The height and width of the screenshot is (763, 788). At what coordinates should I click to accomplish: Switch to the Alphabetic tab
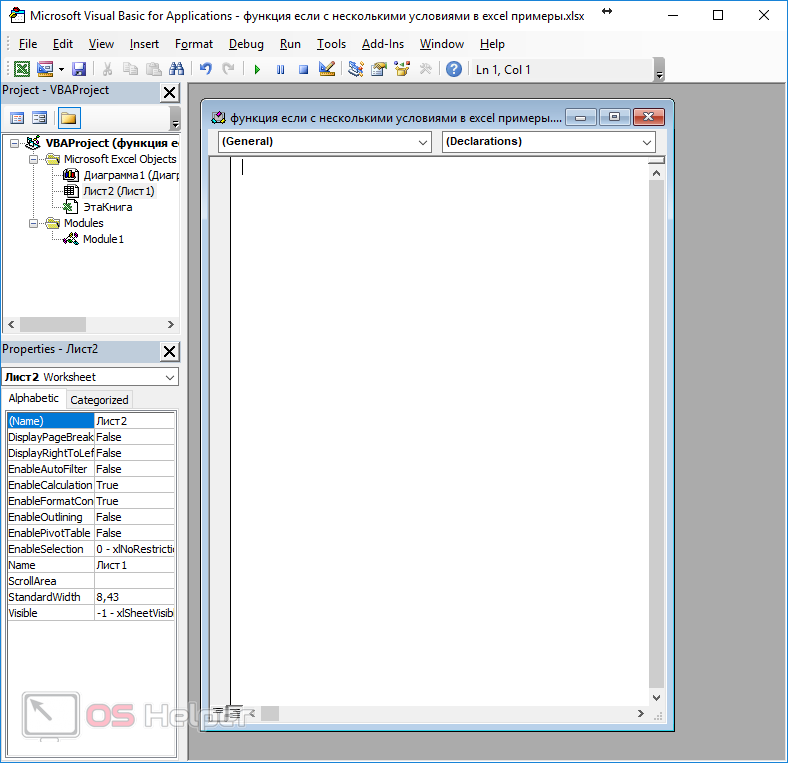click(34, 398)
